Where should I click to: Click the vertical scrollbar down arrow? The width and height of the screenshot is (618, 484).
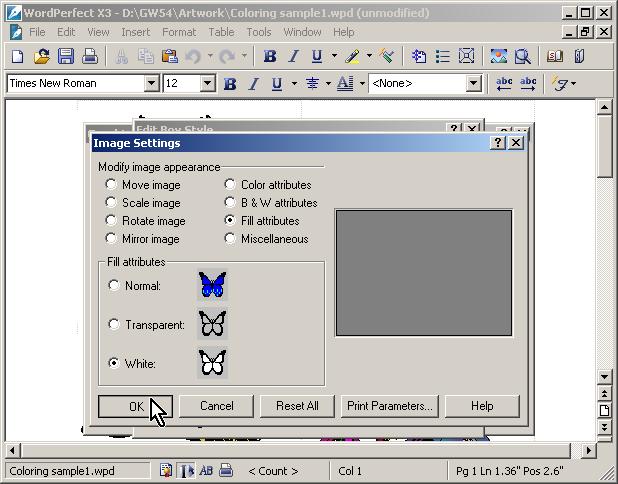[x=604, y=376]
